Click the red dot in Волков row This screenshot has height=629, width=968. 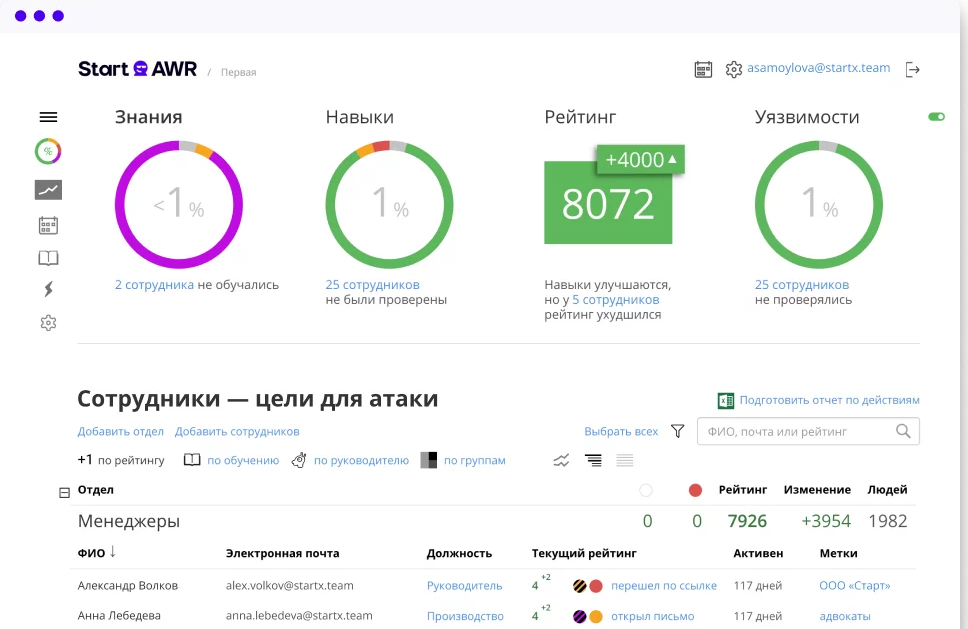point(596,586)
